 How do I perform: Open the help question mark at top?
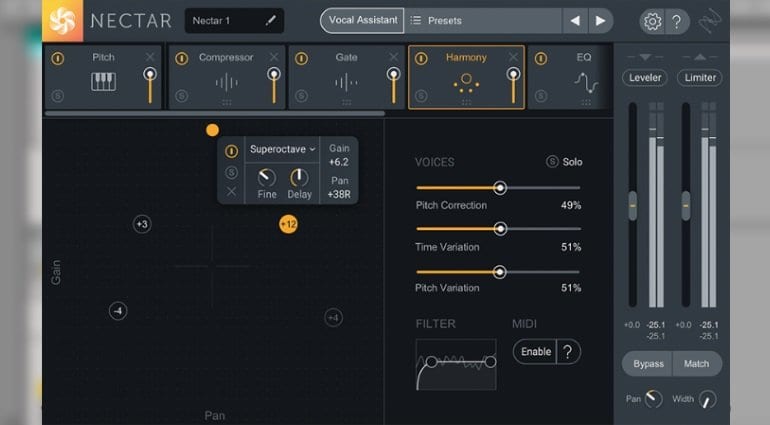pyautogui.click(x=676, y=21)
